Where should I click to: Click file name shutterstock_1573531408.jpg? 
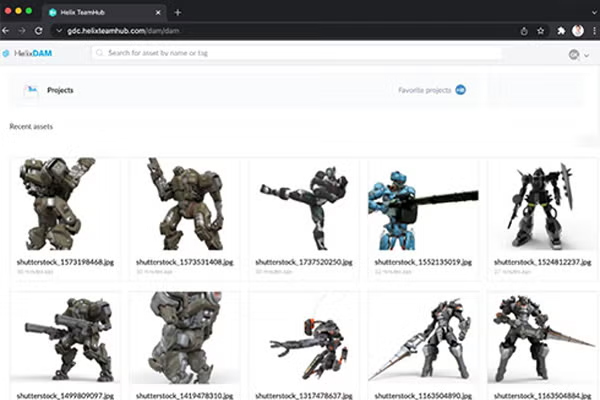(x=185, y=262)
